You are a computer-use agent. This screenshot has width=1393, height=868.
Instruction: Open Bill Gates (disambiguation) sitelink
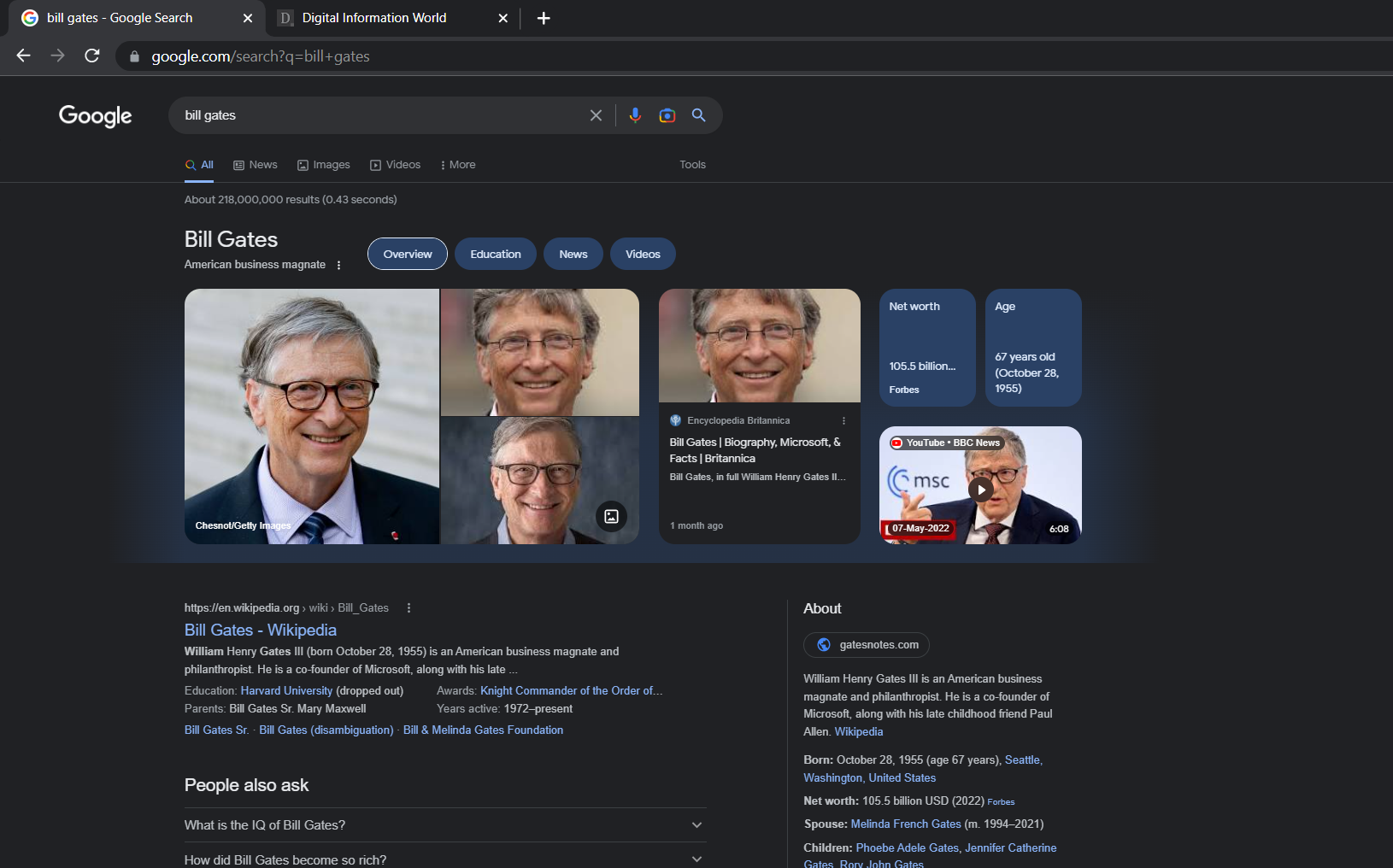326,730
